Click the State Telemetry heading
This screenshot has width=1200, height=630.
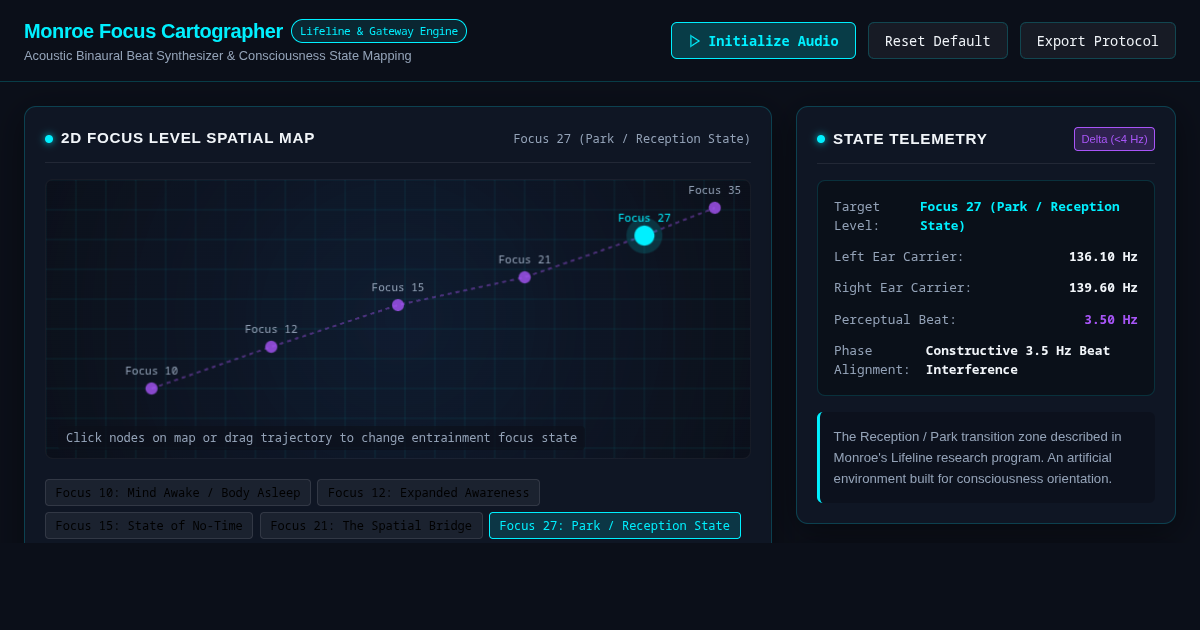pos(910,139)
